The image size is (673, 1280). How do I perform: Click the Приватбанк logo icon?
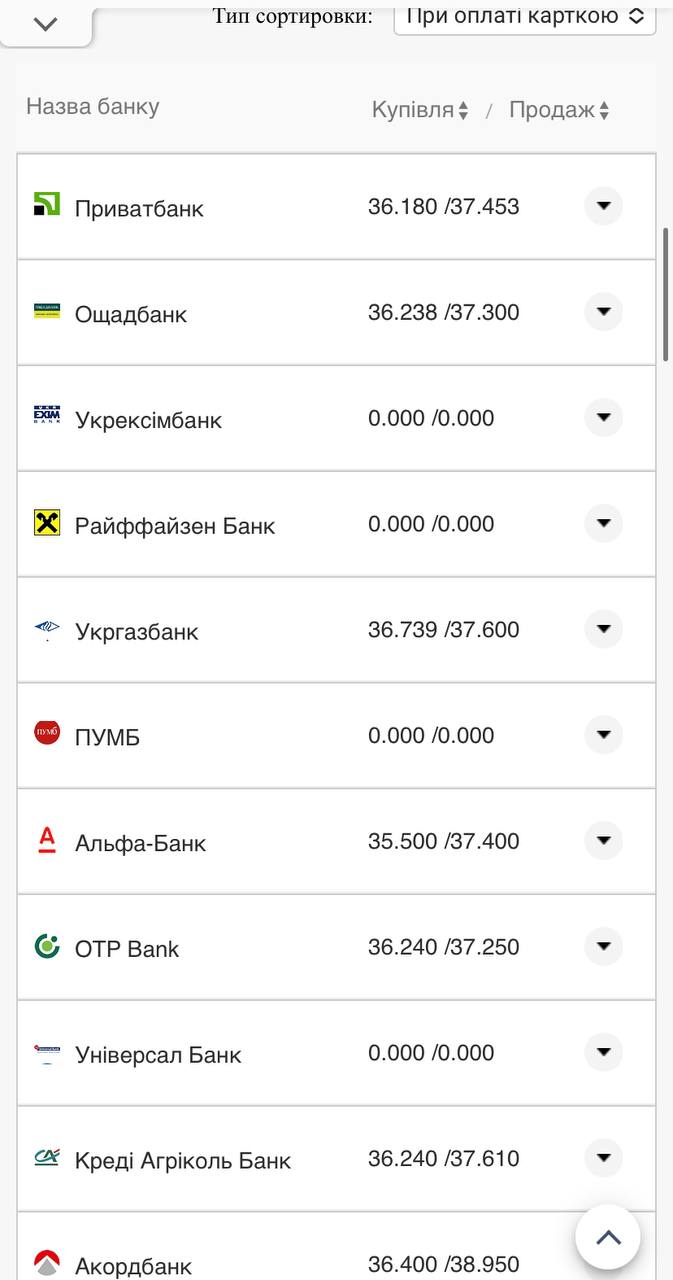[47, 204]
